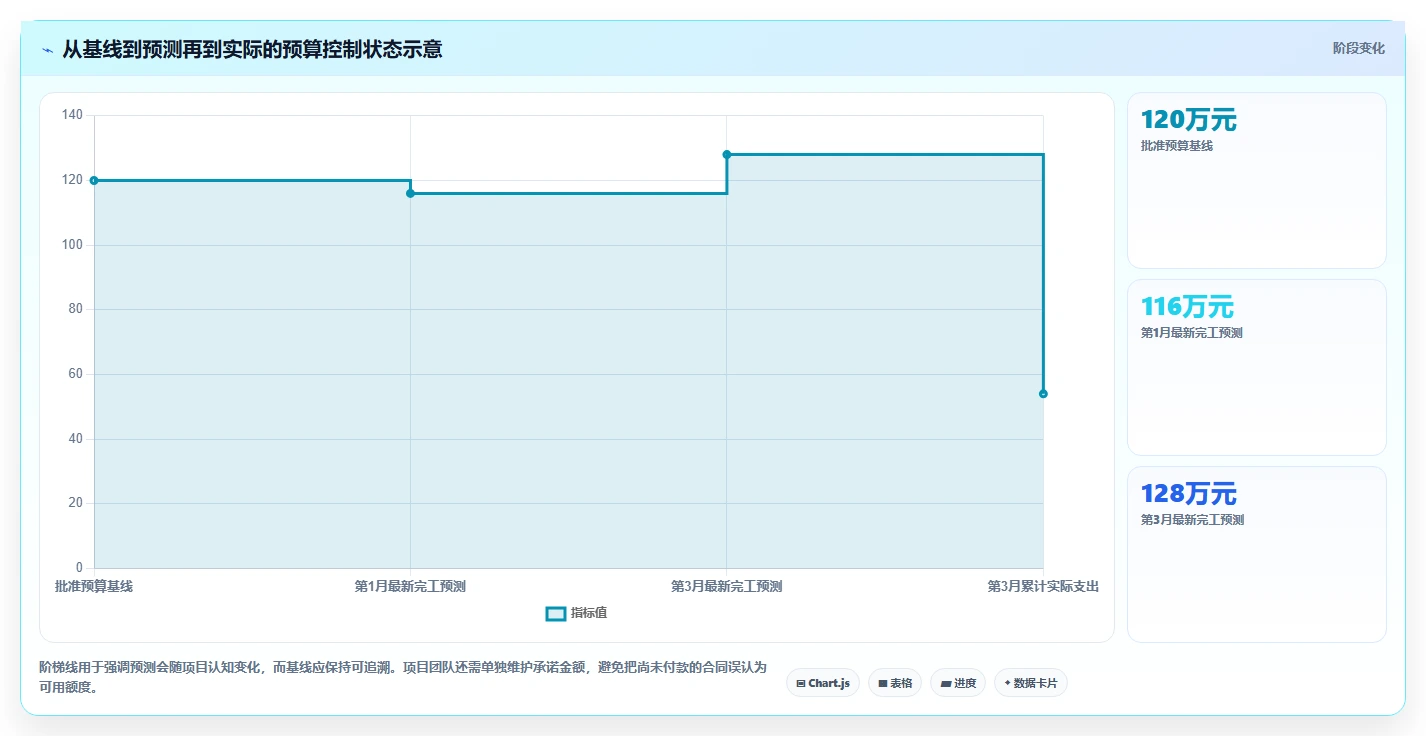Click the 指标值 legend label

(588, 613)
